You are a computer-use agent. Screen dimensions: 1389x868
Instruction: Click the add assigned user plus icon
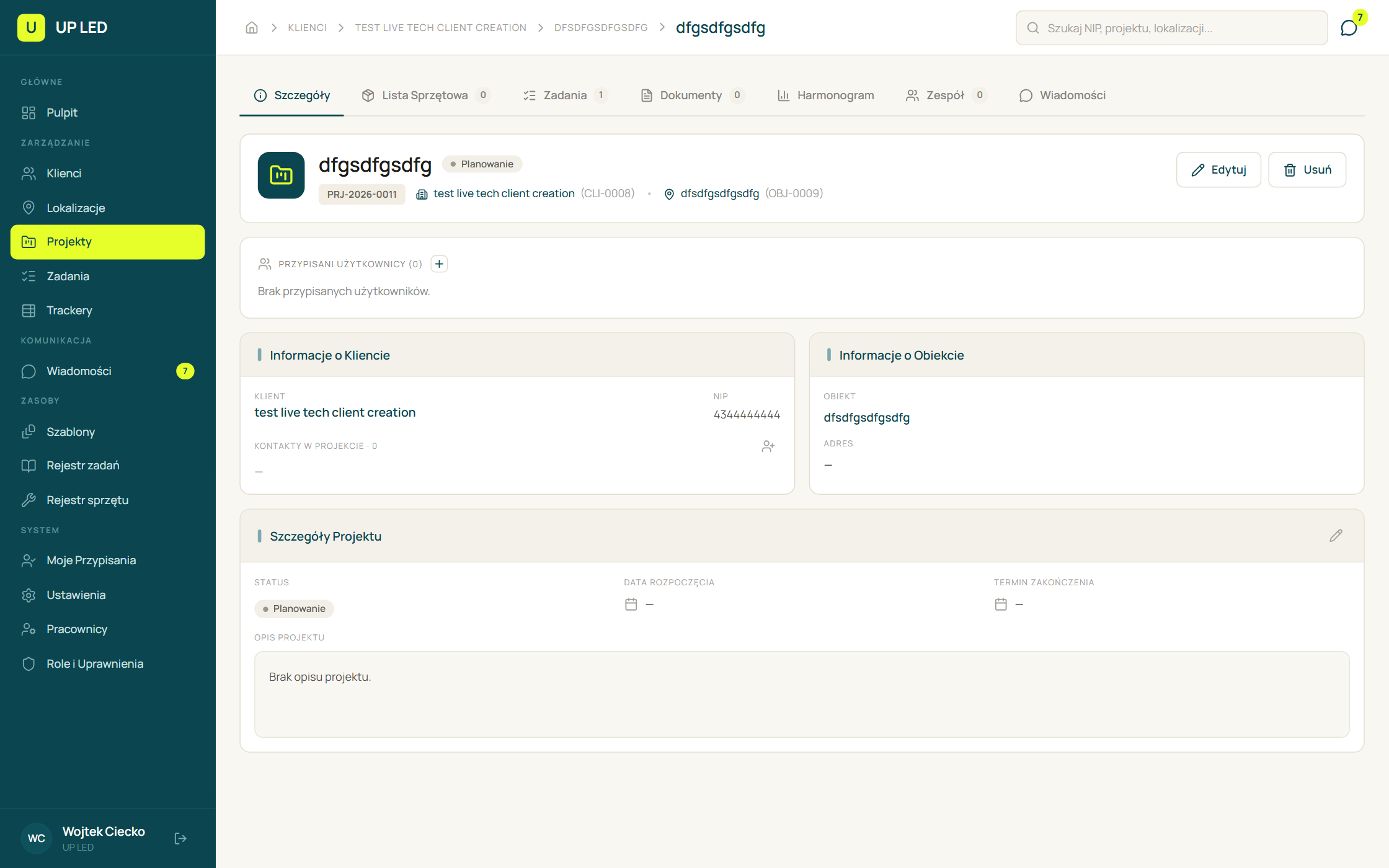[439, 264]
